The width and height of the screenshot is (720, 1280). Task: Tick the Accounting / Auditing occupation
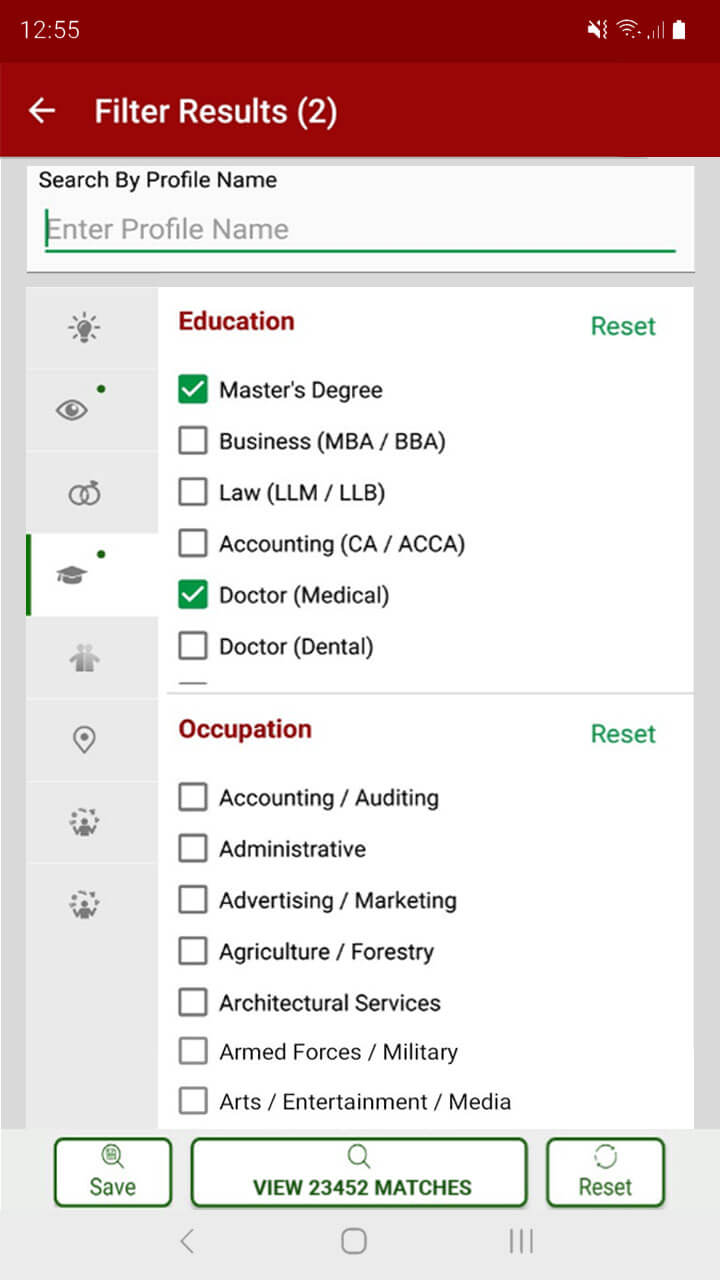pos(193,798)
